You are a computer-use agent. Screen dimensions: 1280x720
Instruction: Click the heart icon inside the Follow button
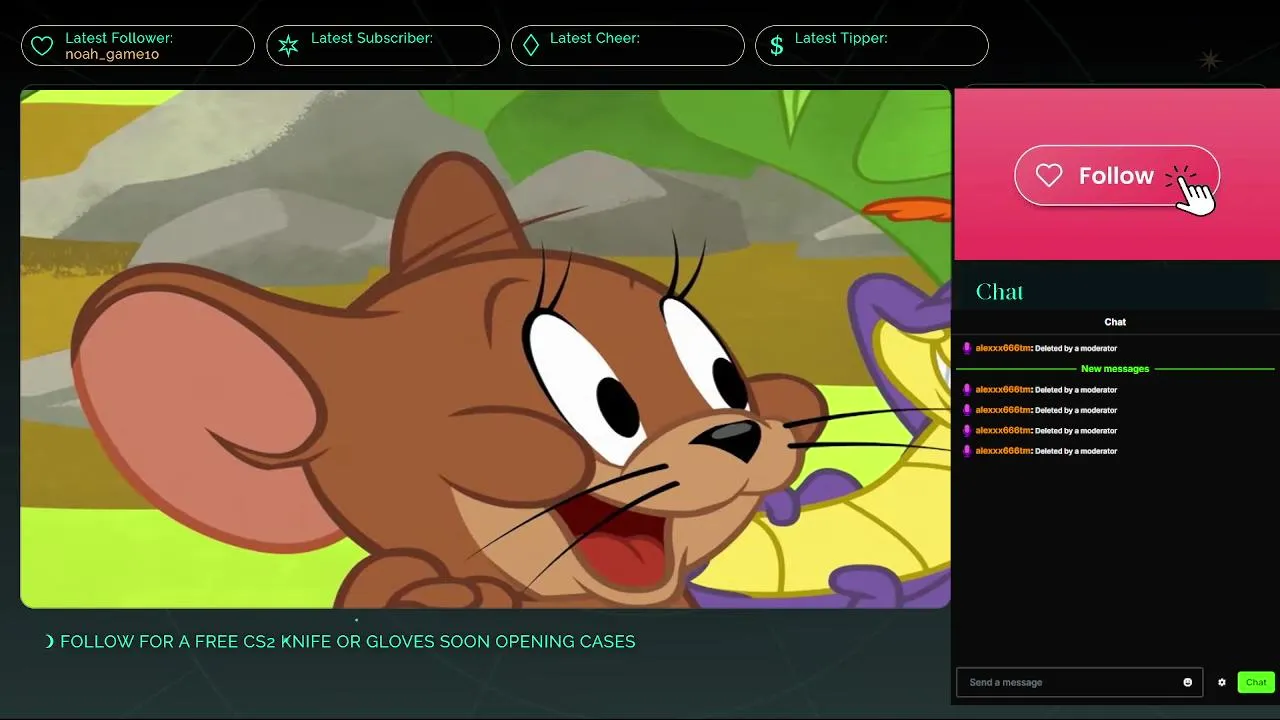click(1049, 176)
